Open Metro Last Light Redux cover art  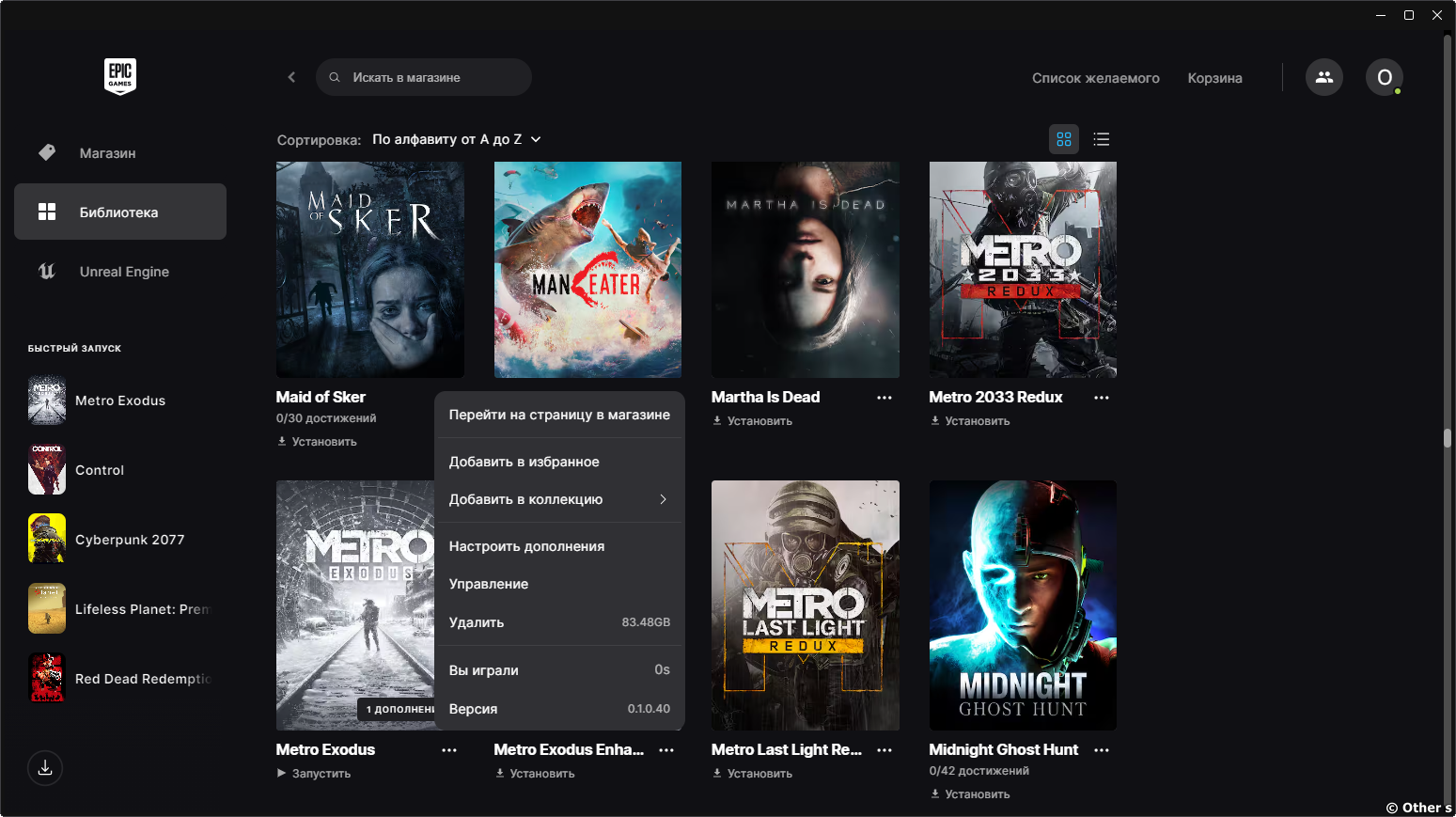click(806, 605)
